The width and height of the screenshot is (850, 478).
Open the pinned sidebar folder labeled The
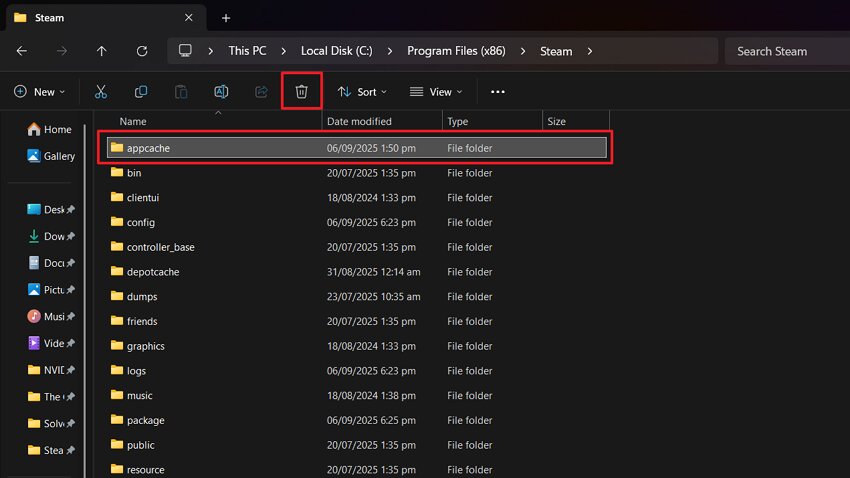51,397
